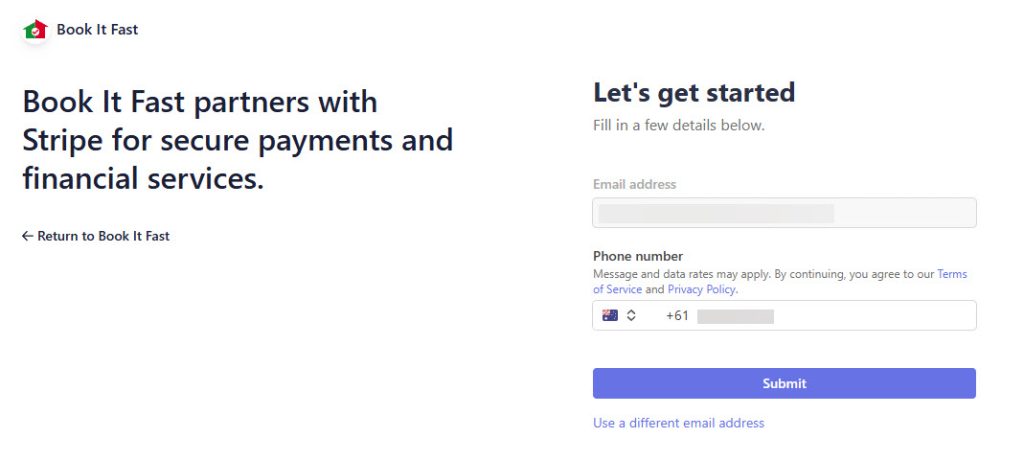The image size is (1024, 460).
Task: Open the Privacy Policy link
Action: pos(701,290)
